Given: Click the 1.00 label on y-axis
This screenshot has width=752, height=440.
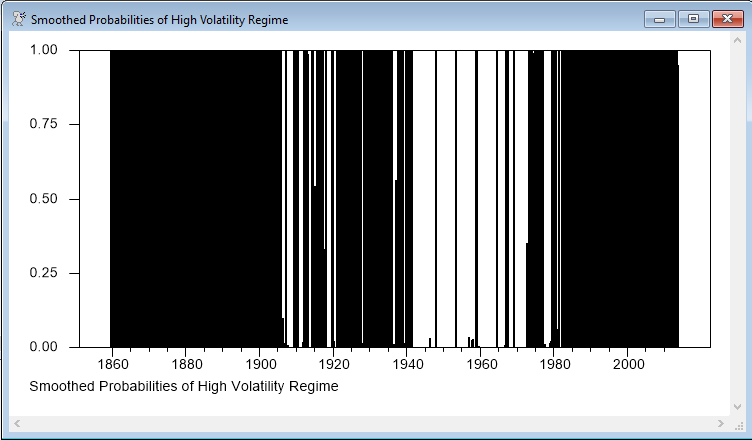Looking at the screenshot, I should [x=43, y=50].
